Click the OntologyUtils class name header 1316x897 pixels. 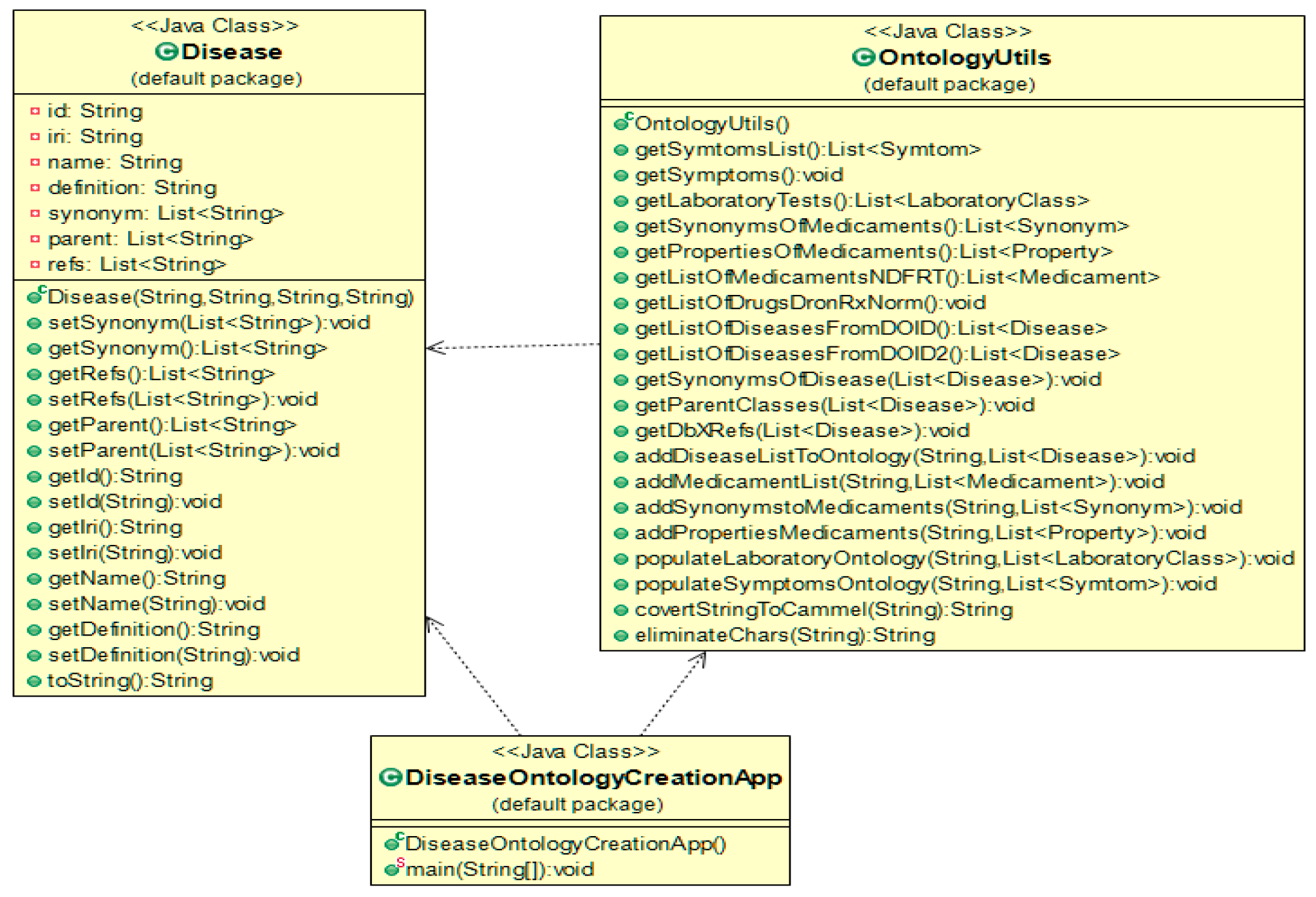(x=964, y=58)
